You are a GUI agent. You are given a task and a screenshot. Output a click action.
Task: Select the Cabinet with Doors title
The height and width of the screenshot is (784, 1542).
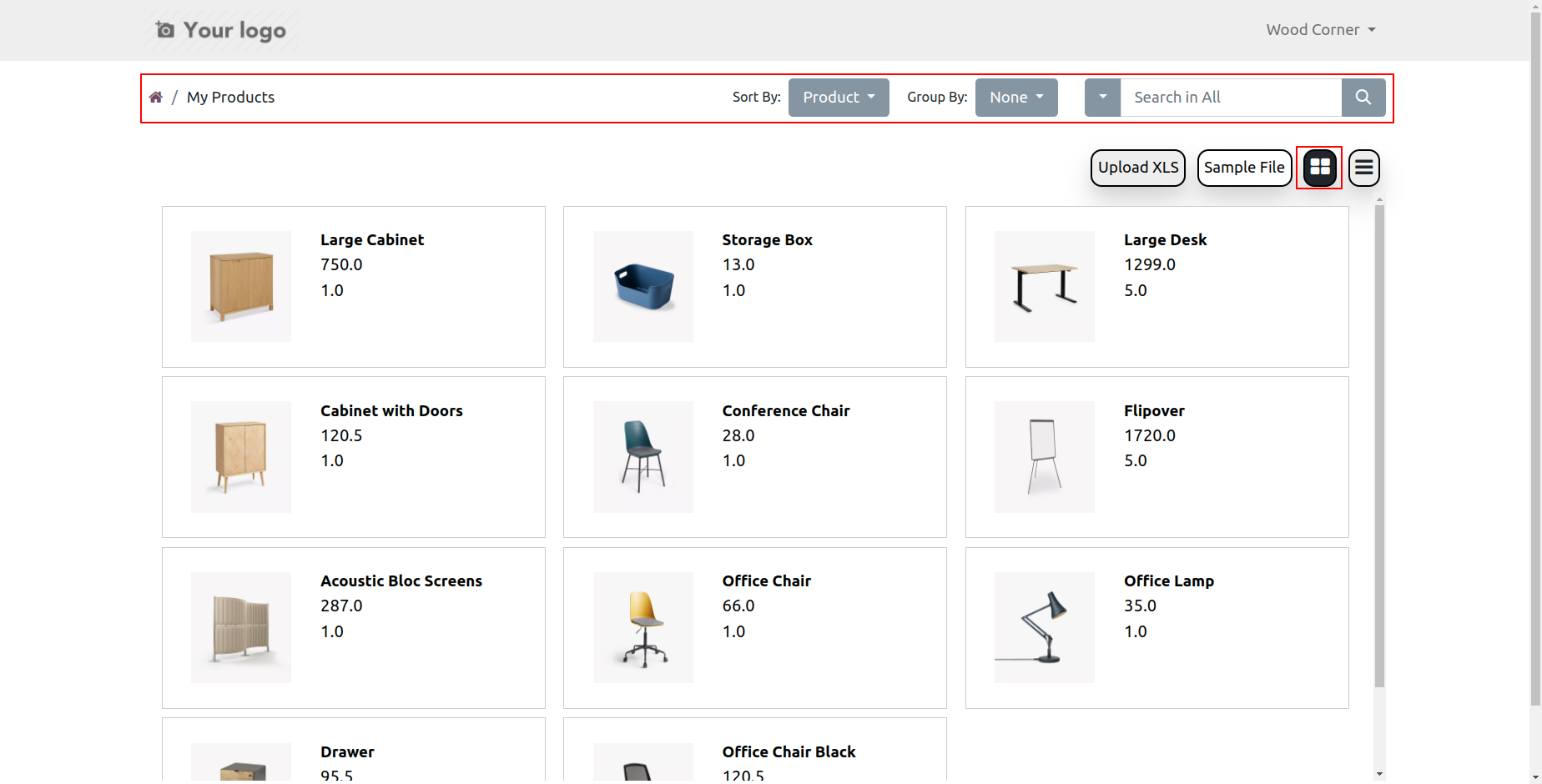click(391, 411)
